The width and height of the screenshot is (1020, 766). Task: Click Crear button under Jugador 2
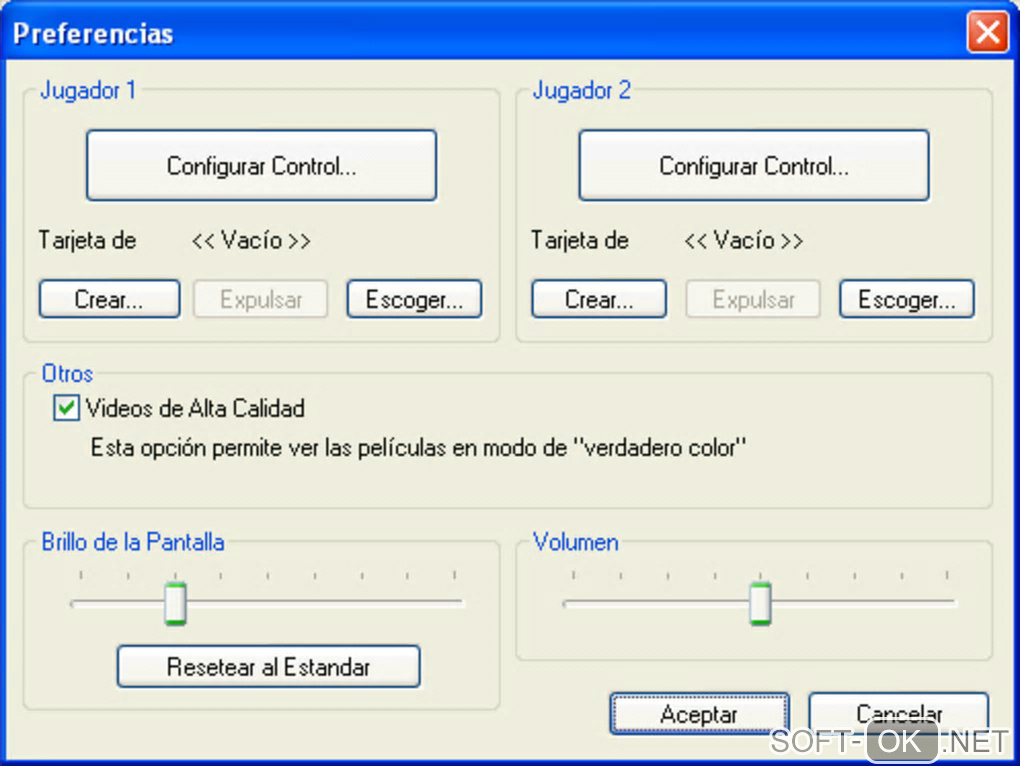599,299
